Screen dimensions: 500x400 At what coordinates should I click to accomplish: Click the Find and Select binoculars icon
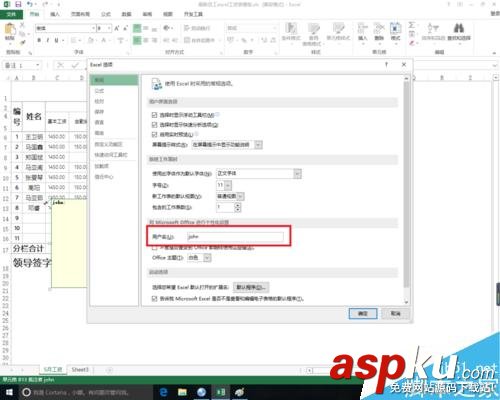pyautogui.click(x=459, y=32)
